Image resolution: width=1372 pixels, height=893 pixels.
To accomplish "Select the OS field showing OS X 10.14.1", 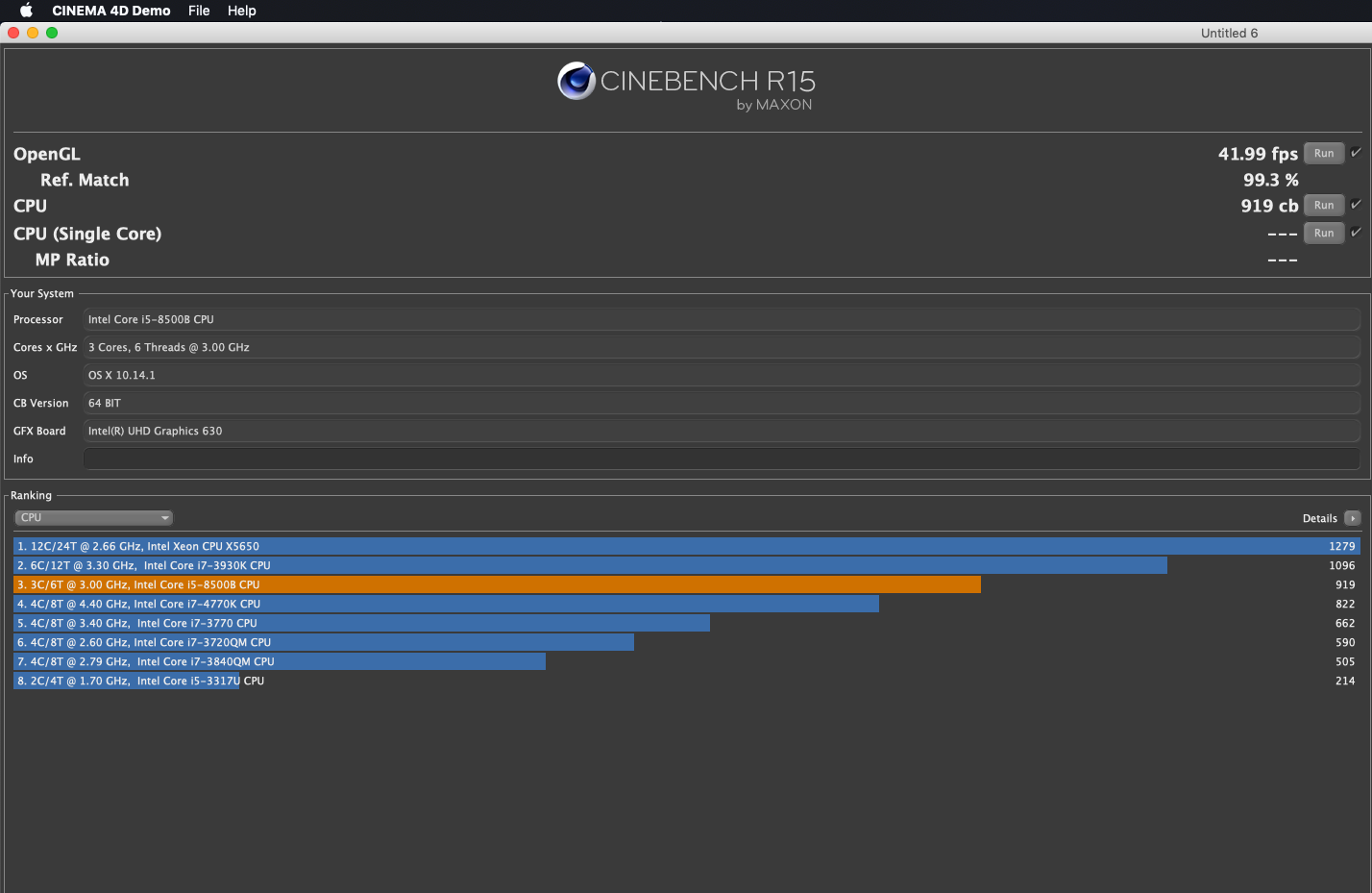I will [x=722, y=376].
